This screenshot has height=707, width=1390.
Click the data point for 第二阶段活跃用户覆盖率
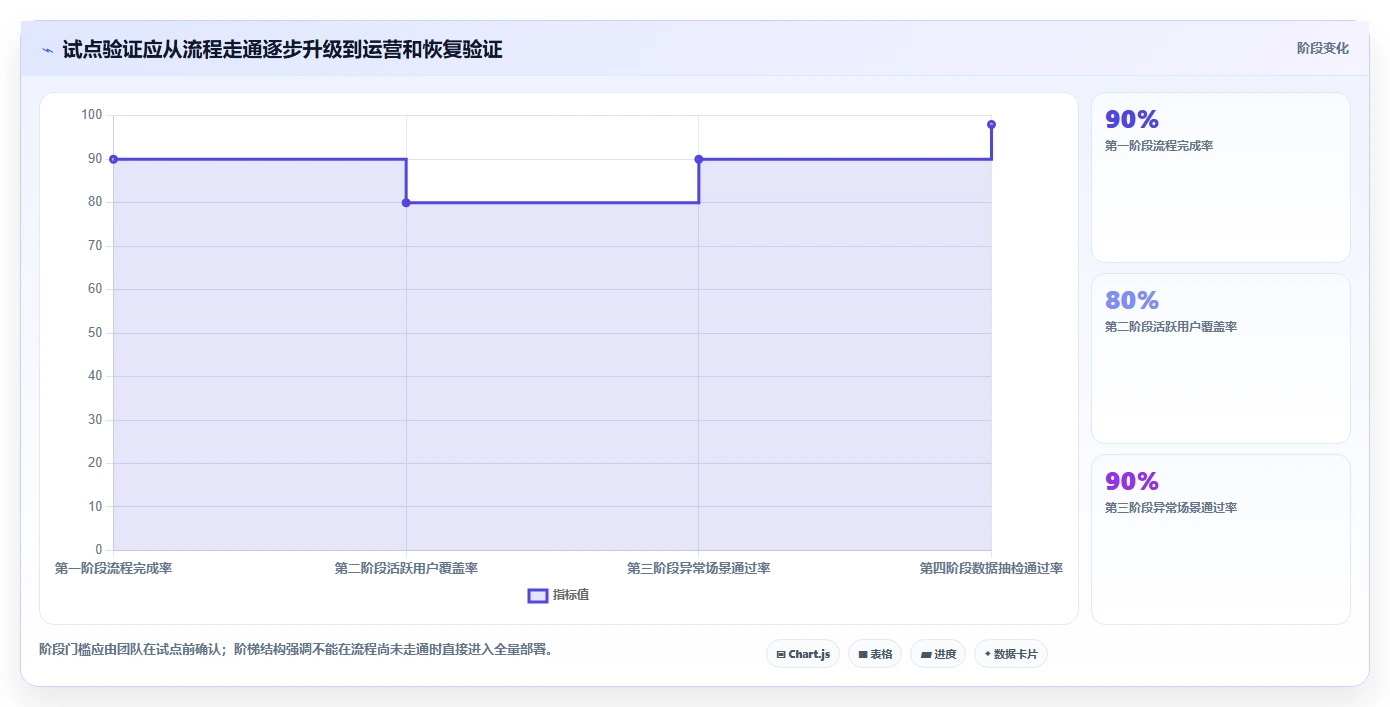(406, 202)
